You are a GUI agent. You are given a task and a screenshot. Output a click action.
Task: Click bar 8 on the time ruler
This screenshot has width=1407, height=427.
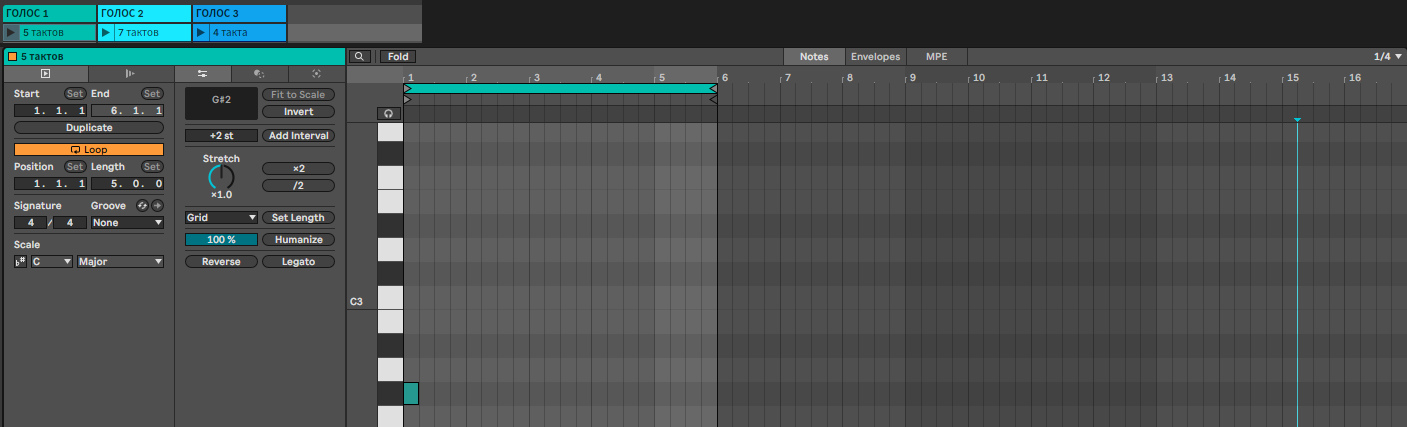pos(848,77)
